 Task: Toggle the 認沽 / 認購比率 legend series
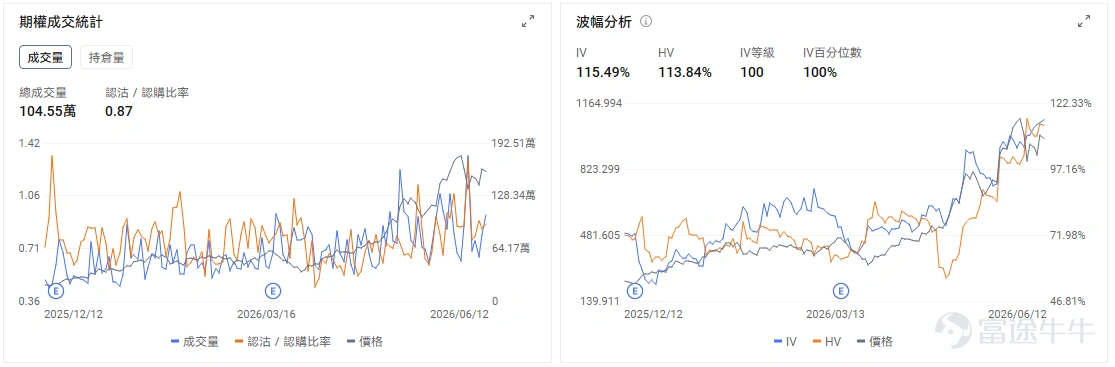click(282, 341)
